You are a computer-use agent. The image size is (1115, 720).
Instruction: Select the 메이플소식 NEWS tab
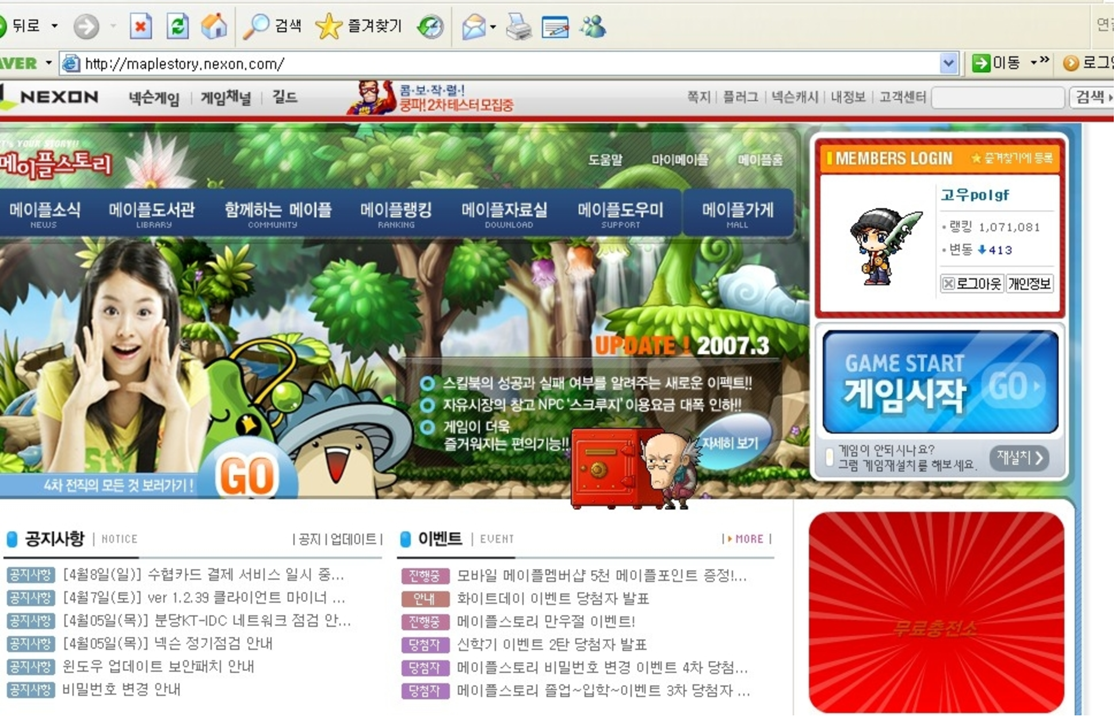[44, 214]
